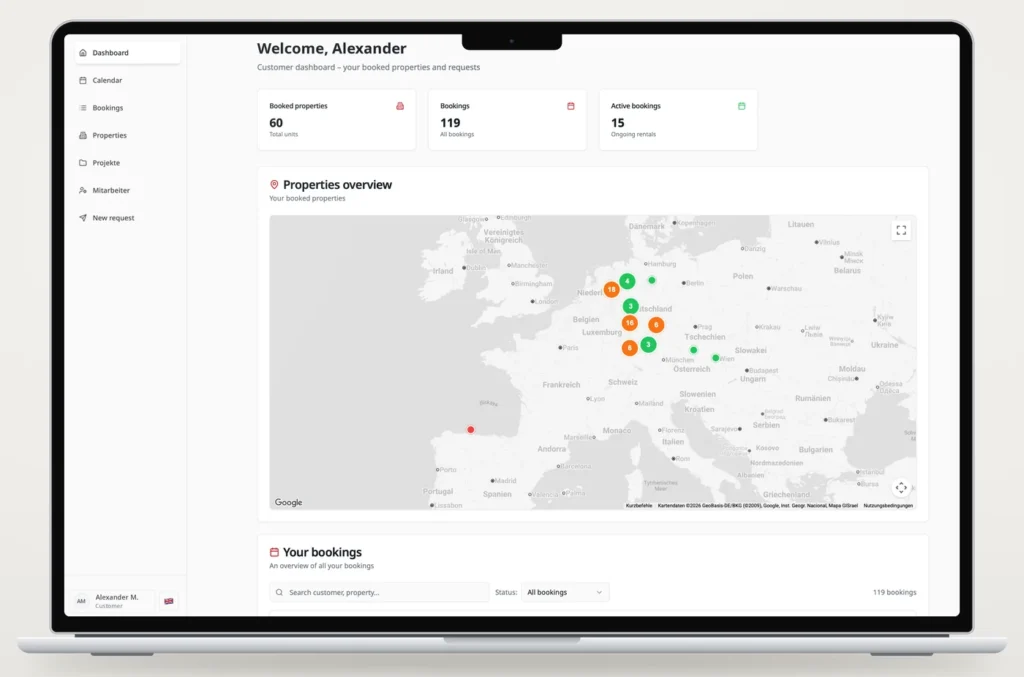Click the 'Welcome, Alexander' heading
The height and width of the screenshot is (677, 1024).
coord(332,48)
